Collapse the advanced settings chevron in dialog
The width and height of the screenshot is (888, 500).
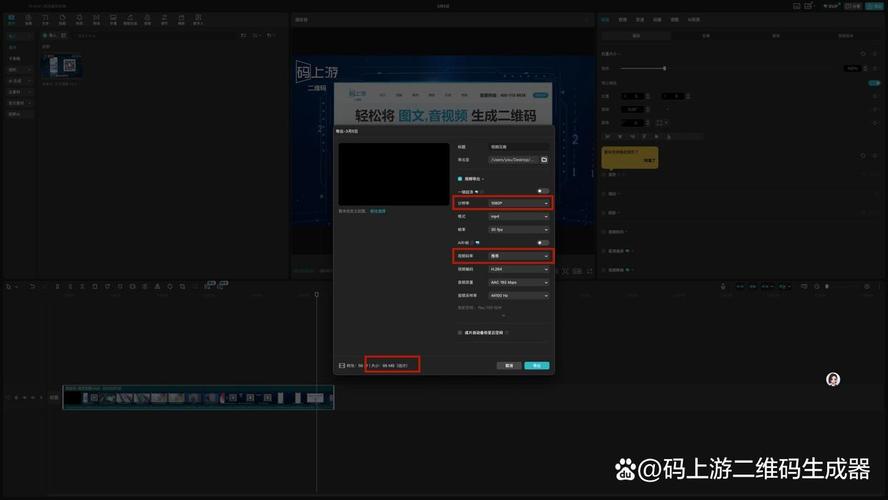(503, 315)
